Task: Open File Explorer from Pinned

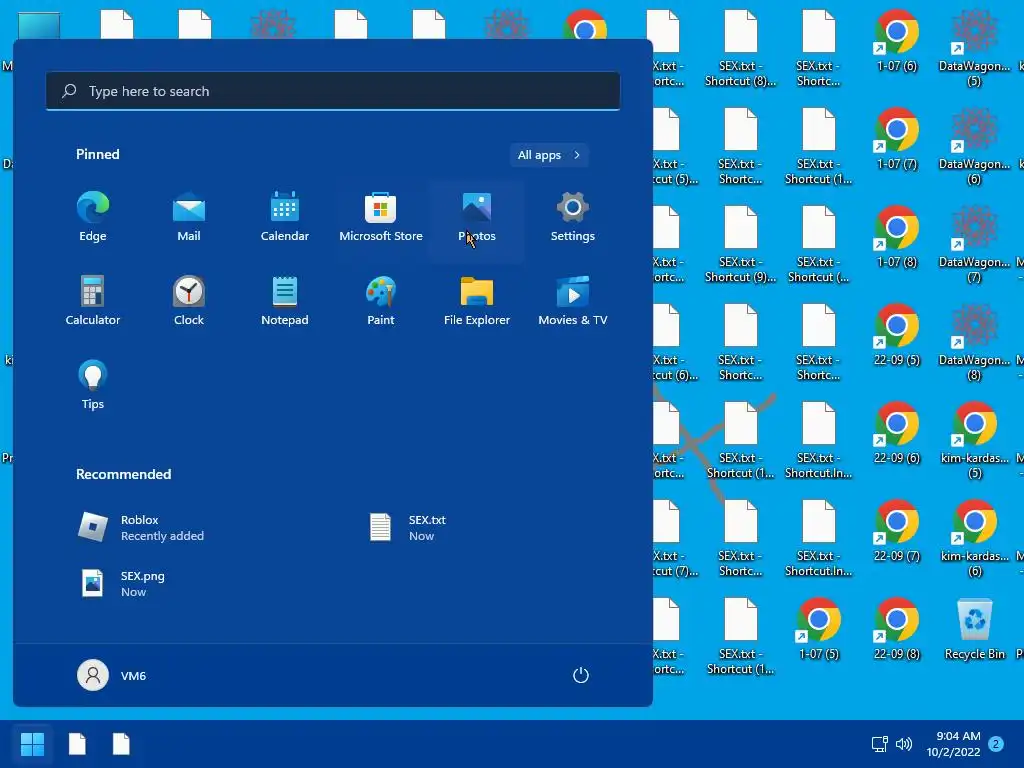Action: [477, 300]
